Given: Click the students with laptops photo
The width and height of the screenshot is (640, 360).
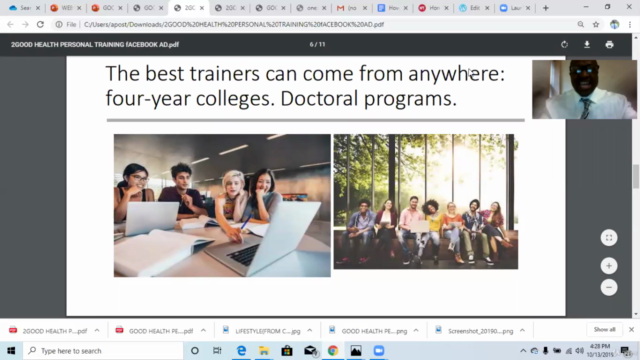Looking at the screenshot, I should [x=222, y=205].
